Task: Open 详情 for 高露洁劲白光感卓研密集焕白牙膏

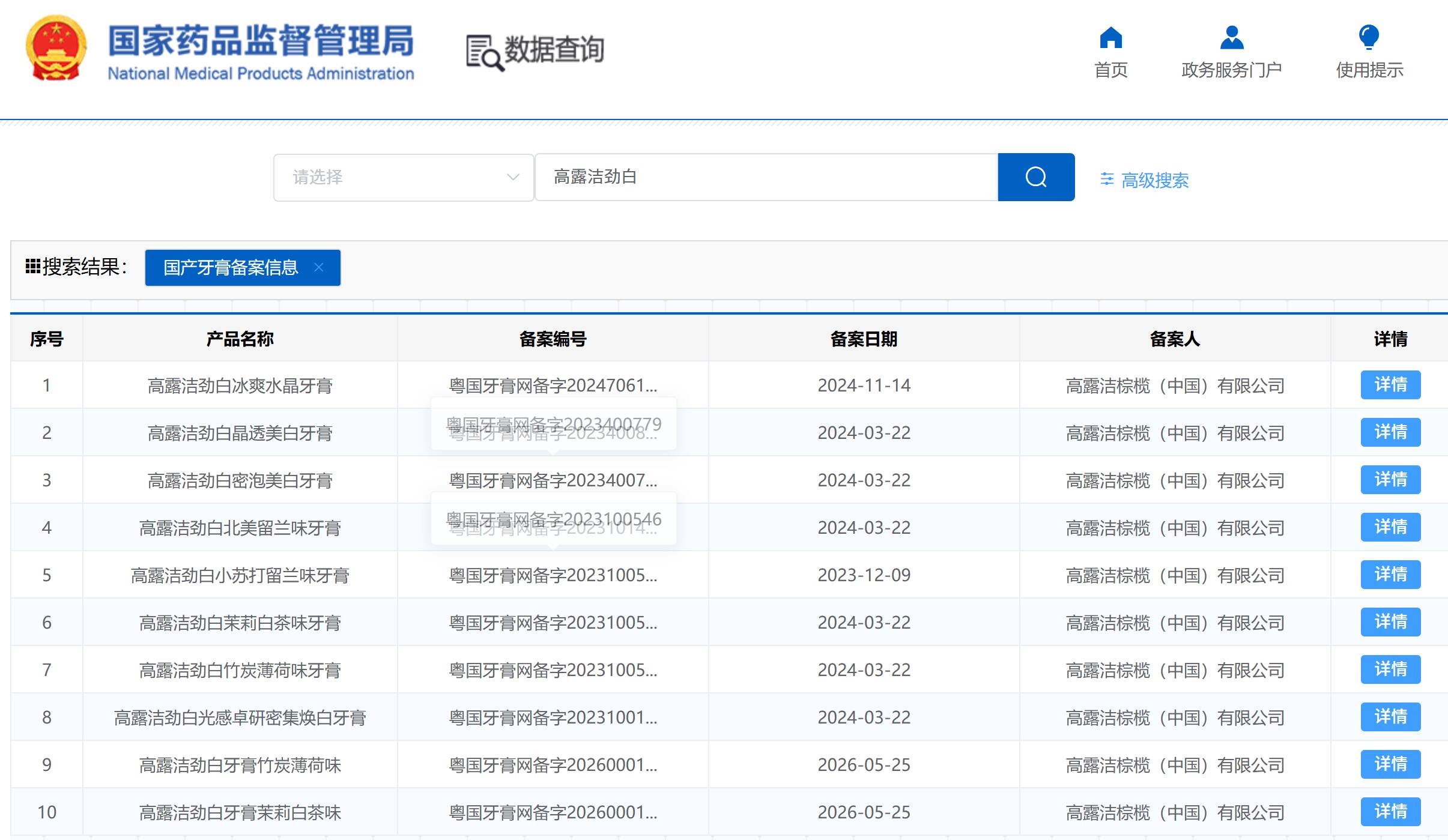Action: click(1390, 717)
